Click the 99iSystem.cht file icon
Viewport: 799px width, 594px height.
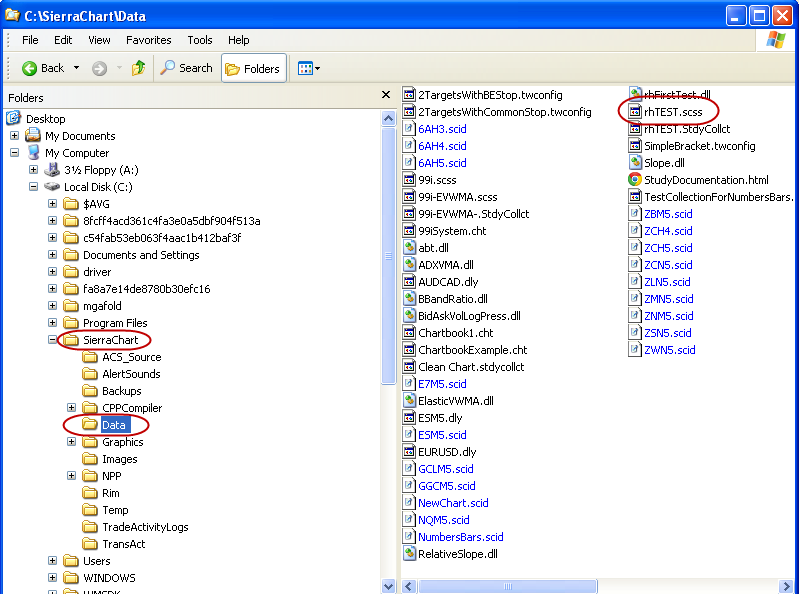tap(409, 230)
